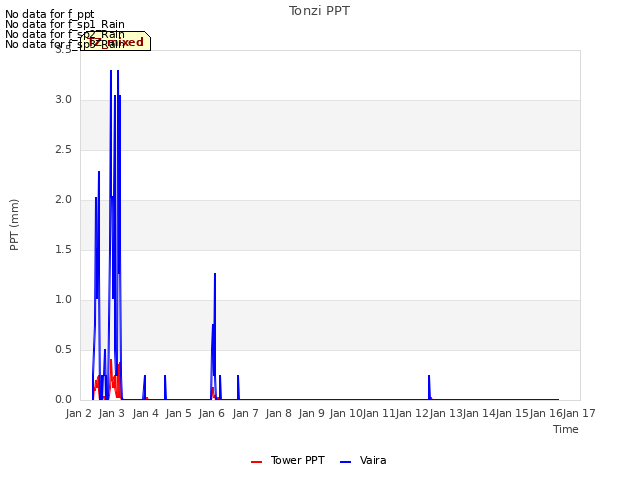Click the blue Vaira legend swatch
The width and height of the screenshot is (640, 480).
coord(345,462)
